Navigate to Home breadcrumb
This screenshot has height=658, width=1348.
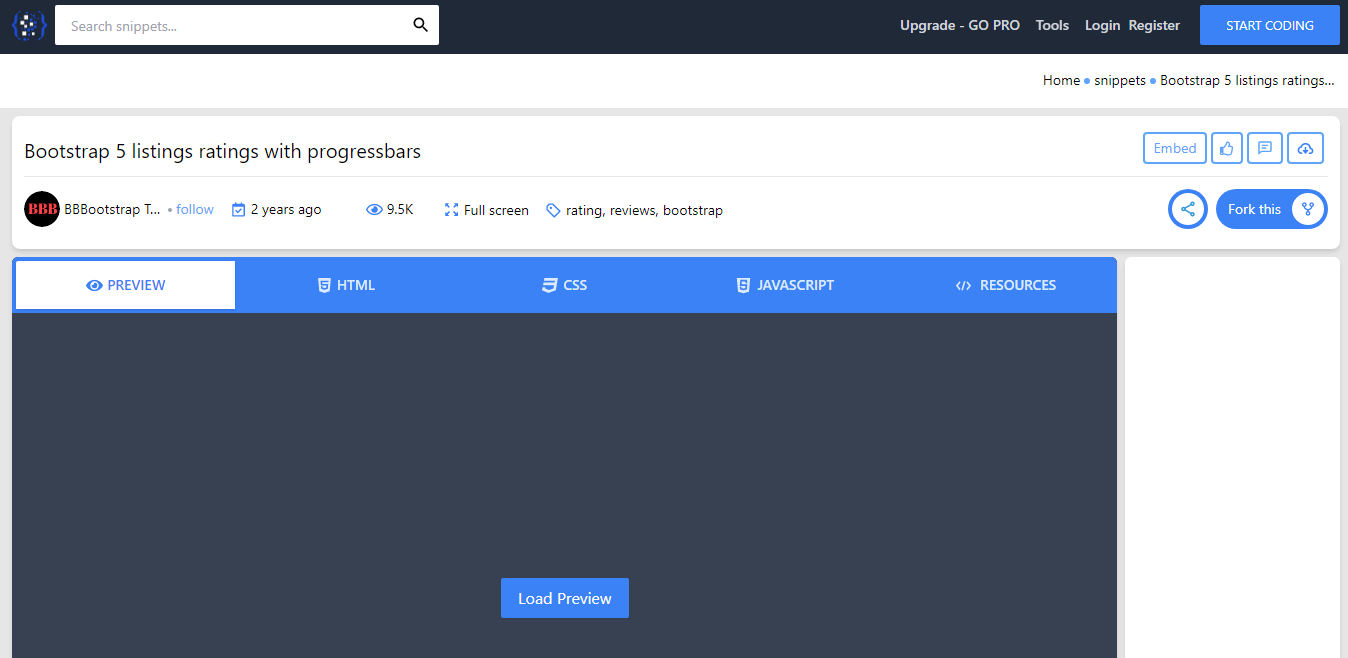coord(1061,80)
